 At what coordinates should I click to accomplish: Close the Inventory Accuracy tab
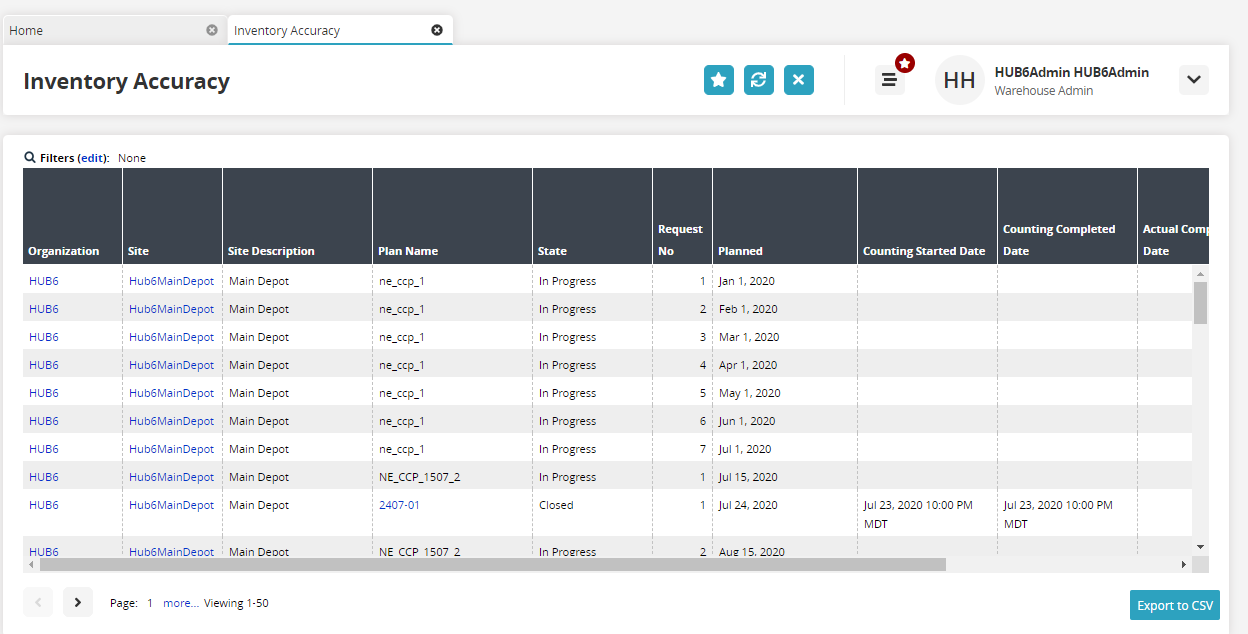(437, 30)
